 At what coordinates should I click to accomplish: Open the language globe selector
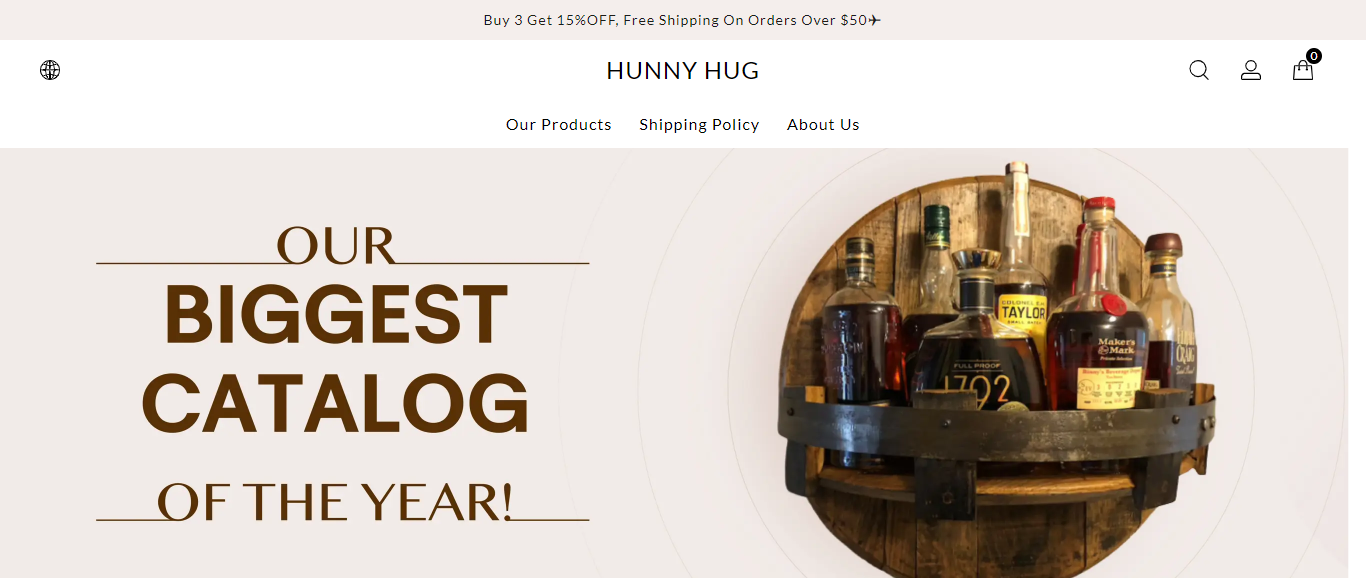coord(50,70)
